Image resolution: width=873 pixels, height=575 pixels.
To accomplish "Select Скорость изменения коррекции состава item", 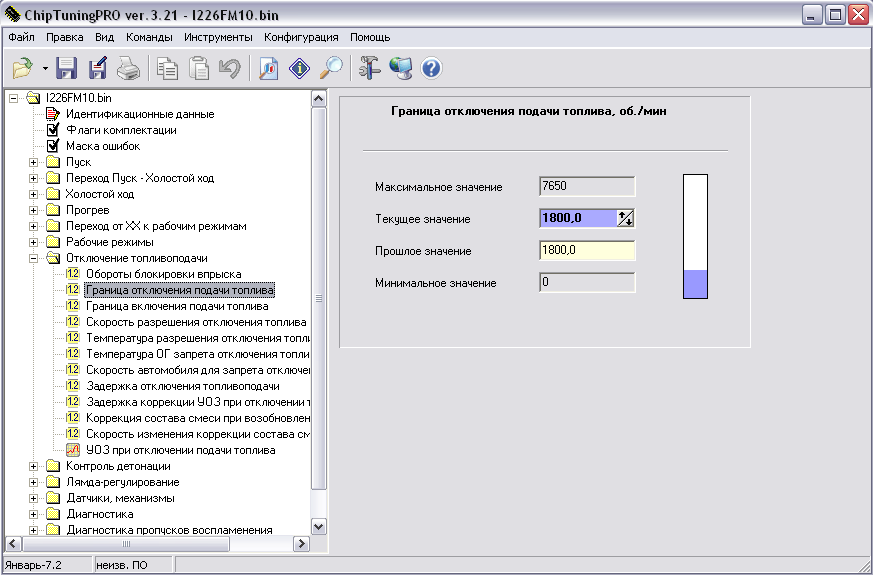I will pyautogui.click(x=198, y=435).
